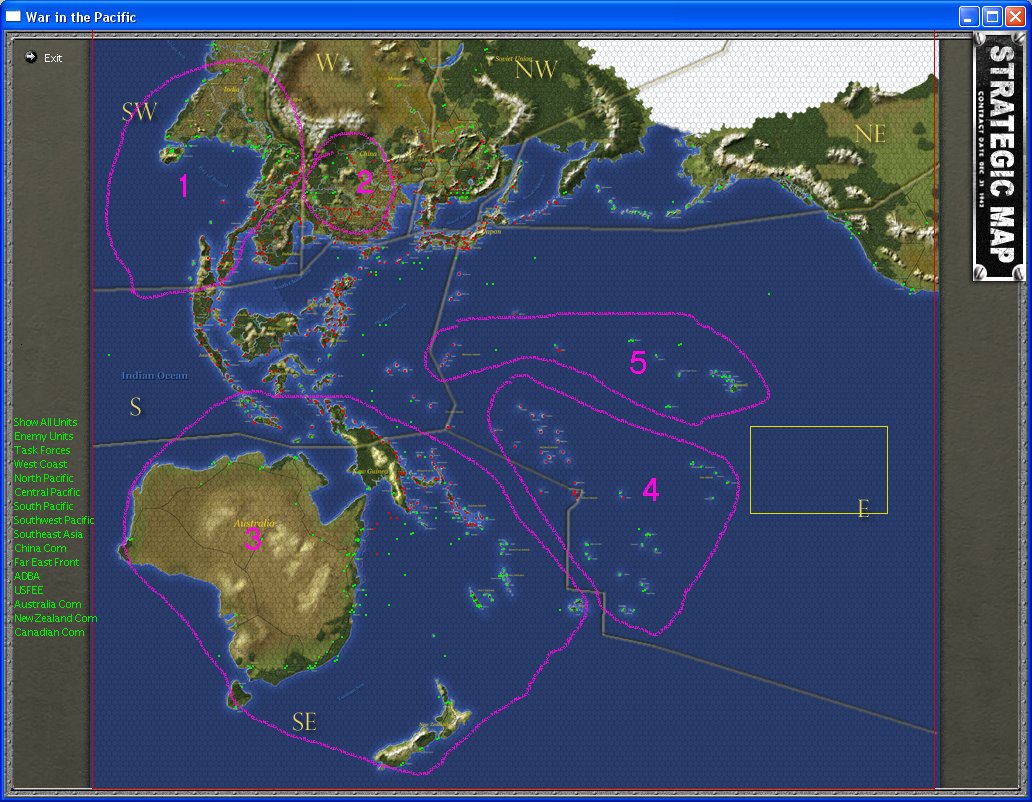Click the Exit arrow icon

tap(30, 57)
